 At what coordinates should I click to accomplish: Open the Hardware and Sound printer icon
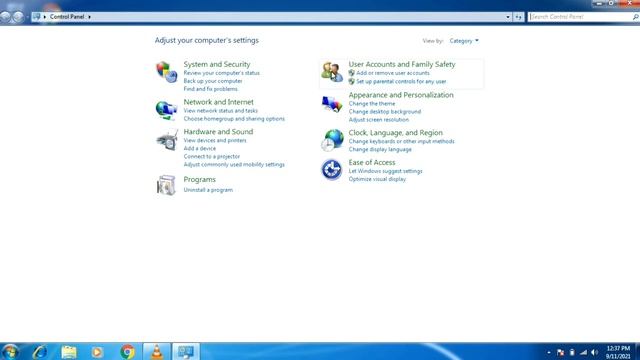(x=167, y=140)
